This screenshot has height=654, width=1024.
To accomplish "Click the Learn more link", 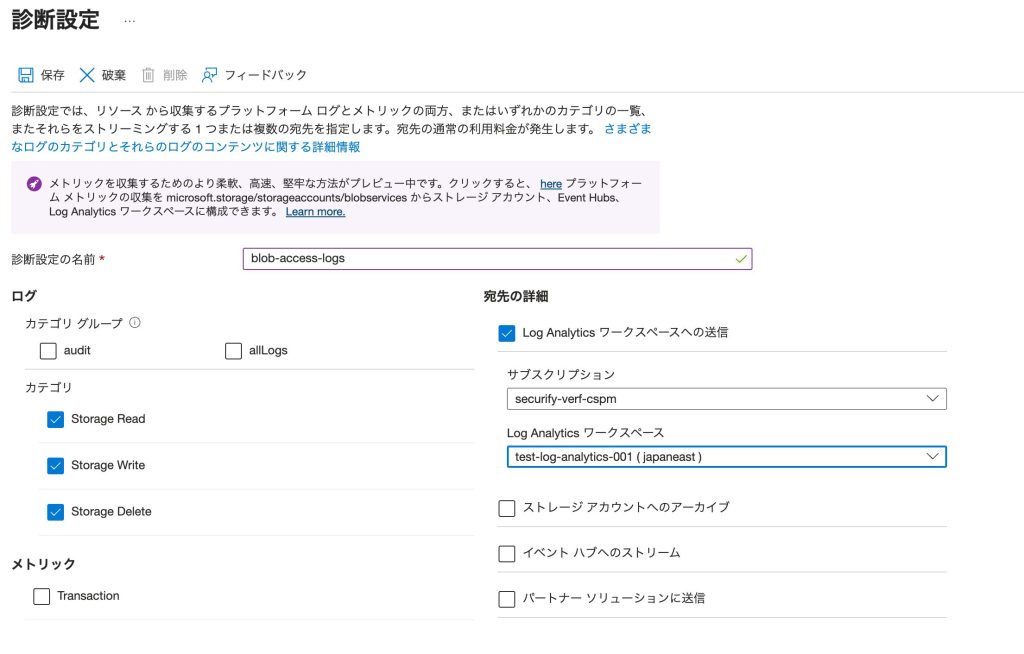I will 315,212.
